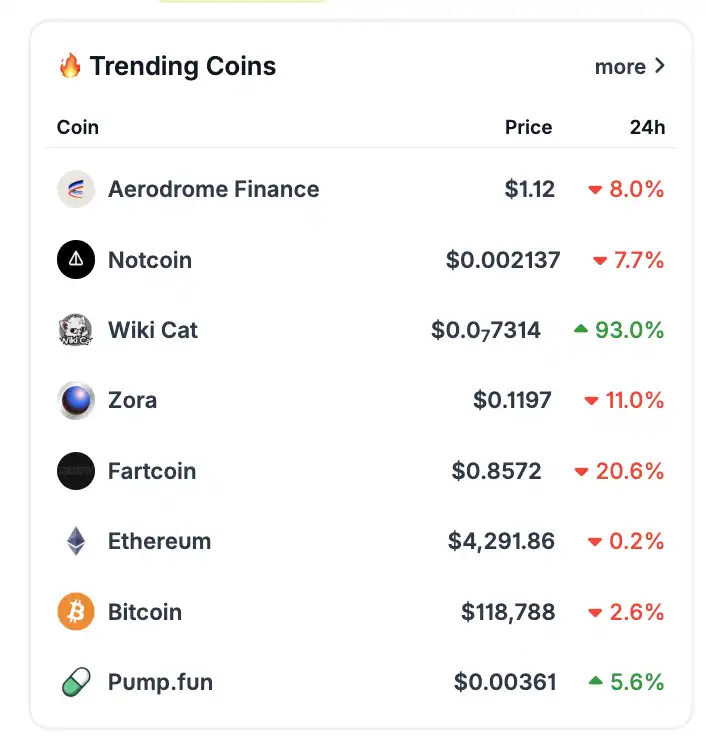The image size is (706, 748).
Task: Click Bitcoin's $118,788 price
Action: [x=508, y=612]
